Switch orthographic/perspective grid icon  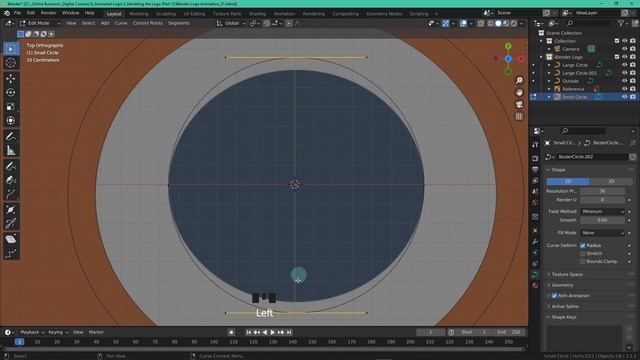(519, 116)
